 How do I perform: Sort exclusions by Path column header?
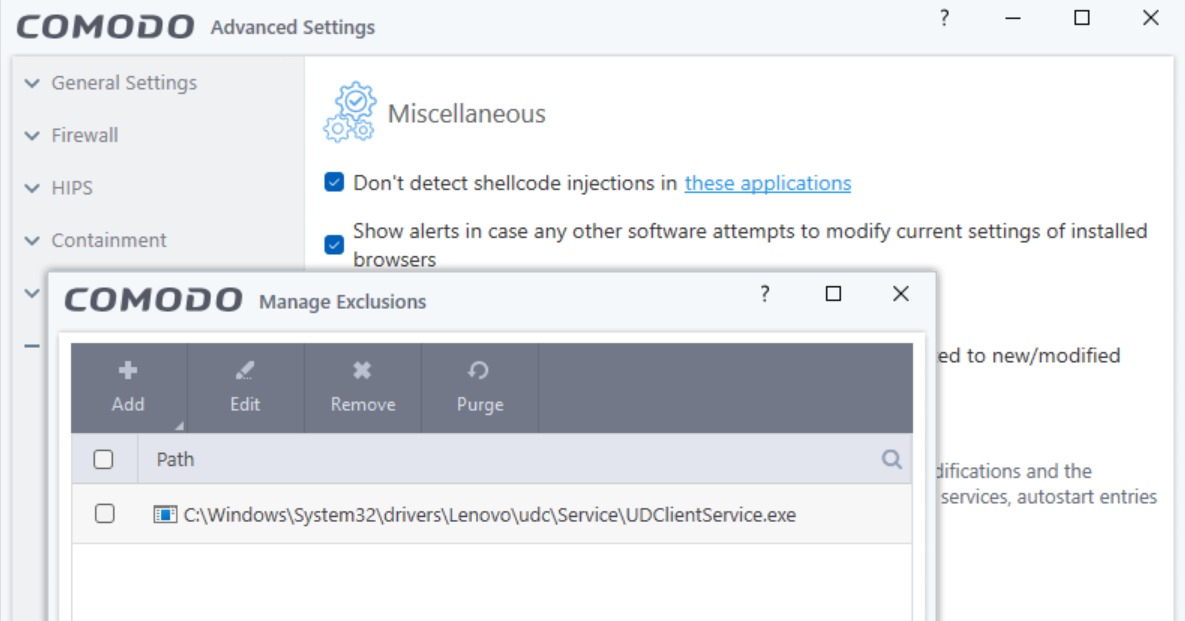[176, 460]
